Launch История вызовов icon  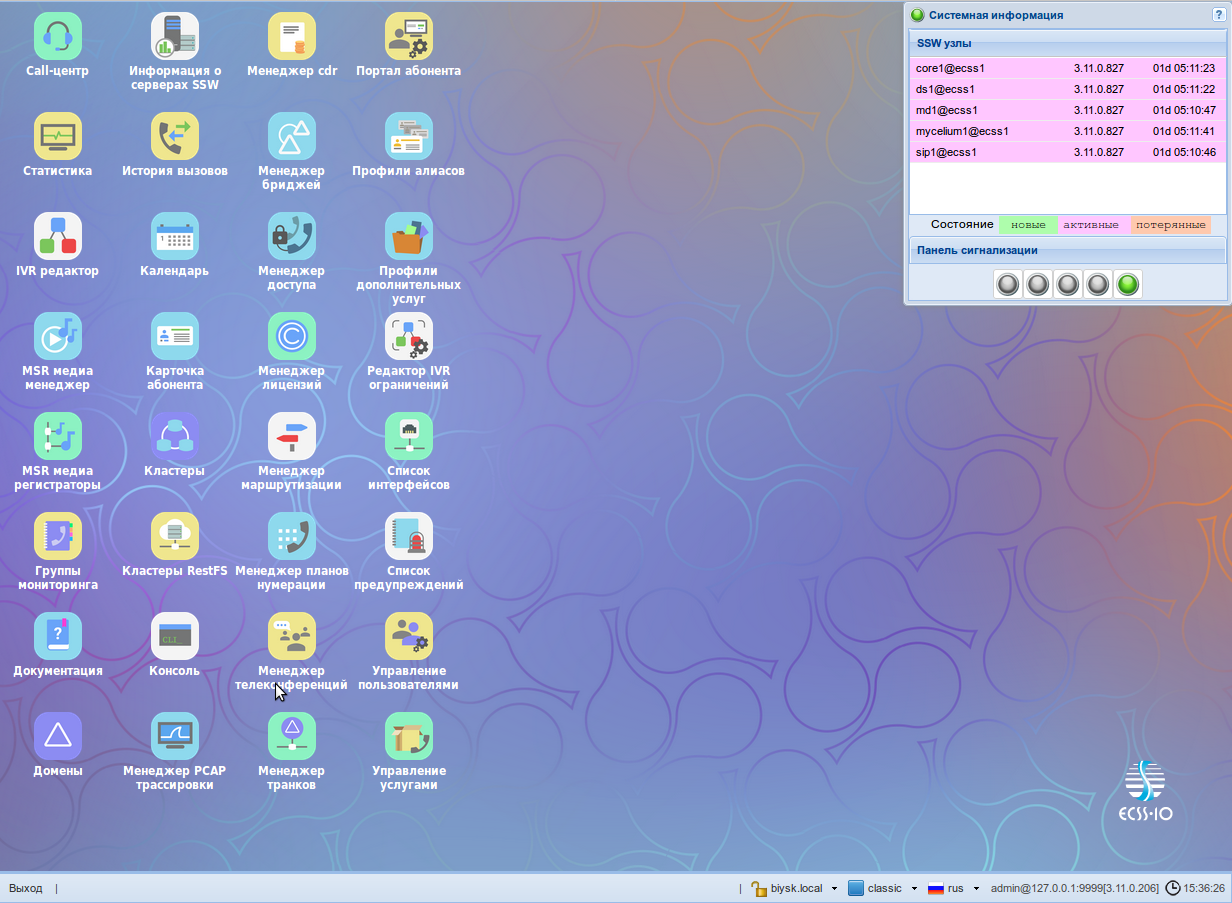[x=174, y=137]
